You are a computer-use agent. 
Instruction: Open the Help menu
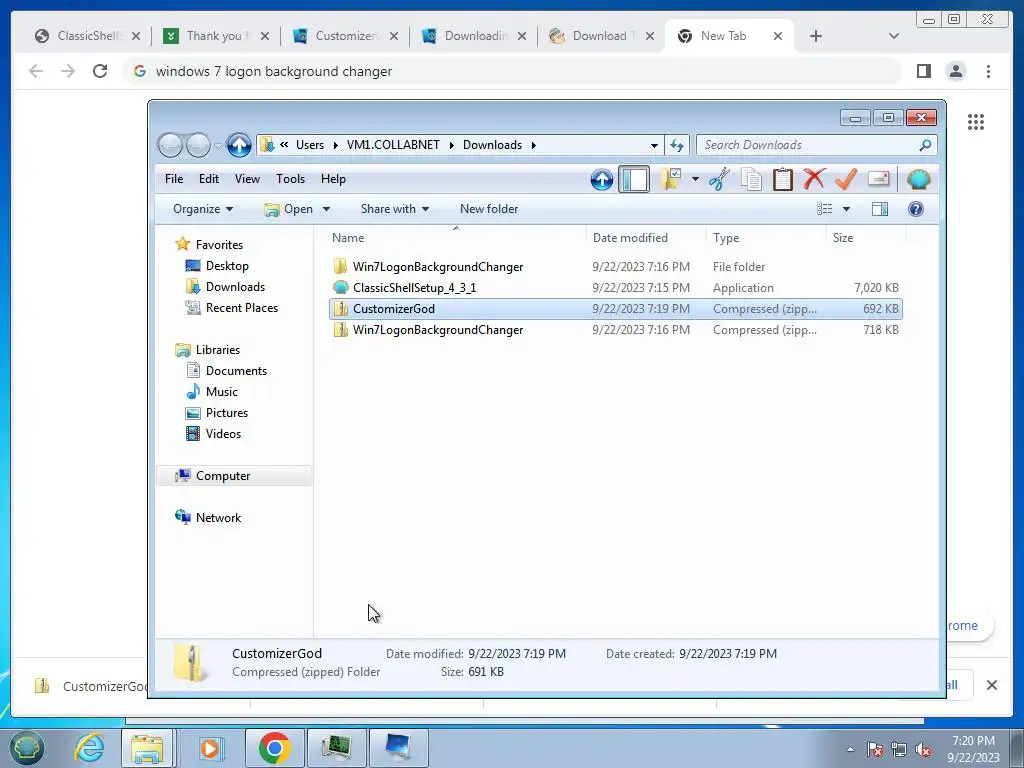333,179
